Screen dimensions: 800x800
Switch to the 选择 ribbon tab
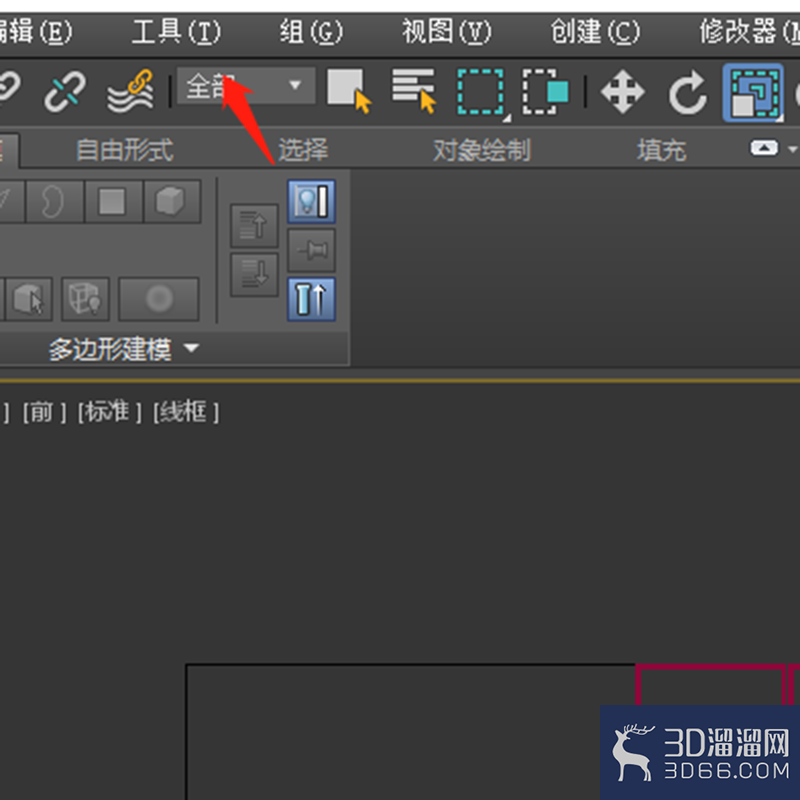point(303,150)
